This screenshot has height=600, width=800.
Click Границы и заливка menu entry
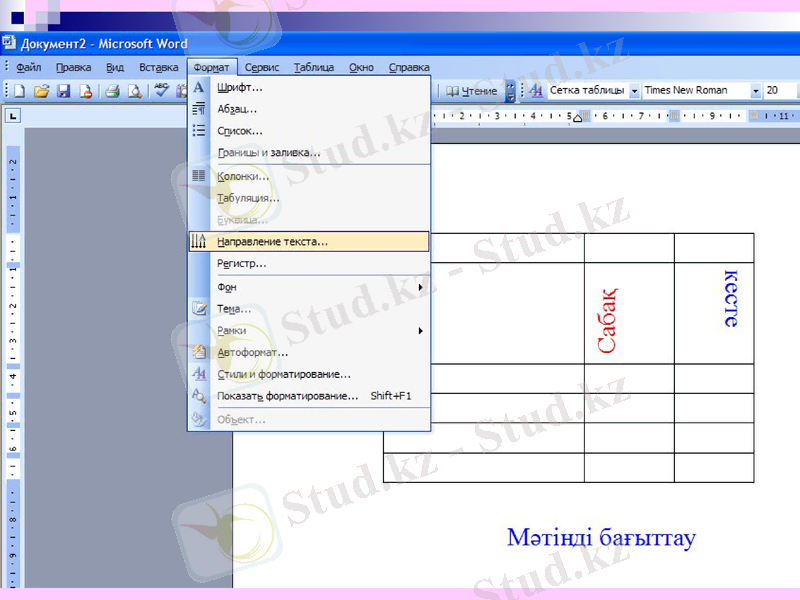268,153
